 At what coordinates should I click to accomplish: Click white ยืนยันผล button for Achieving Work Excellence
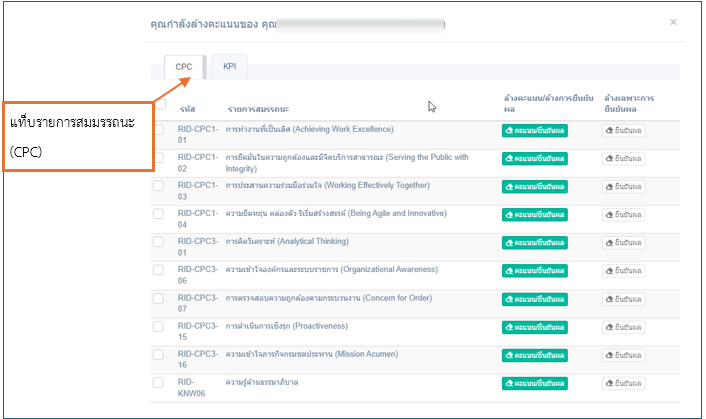pos(624,131)
